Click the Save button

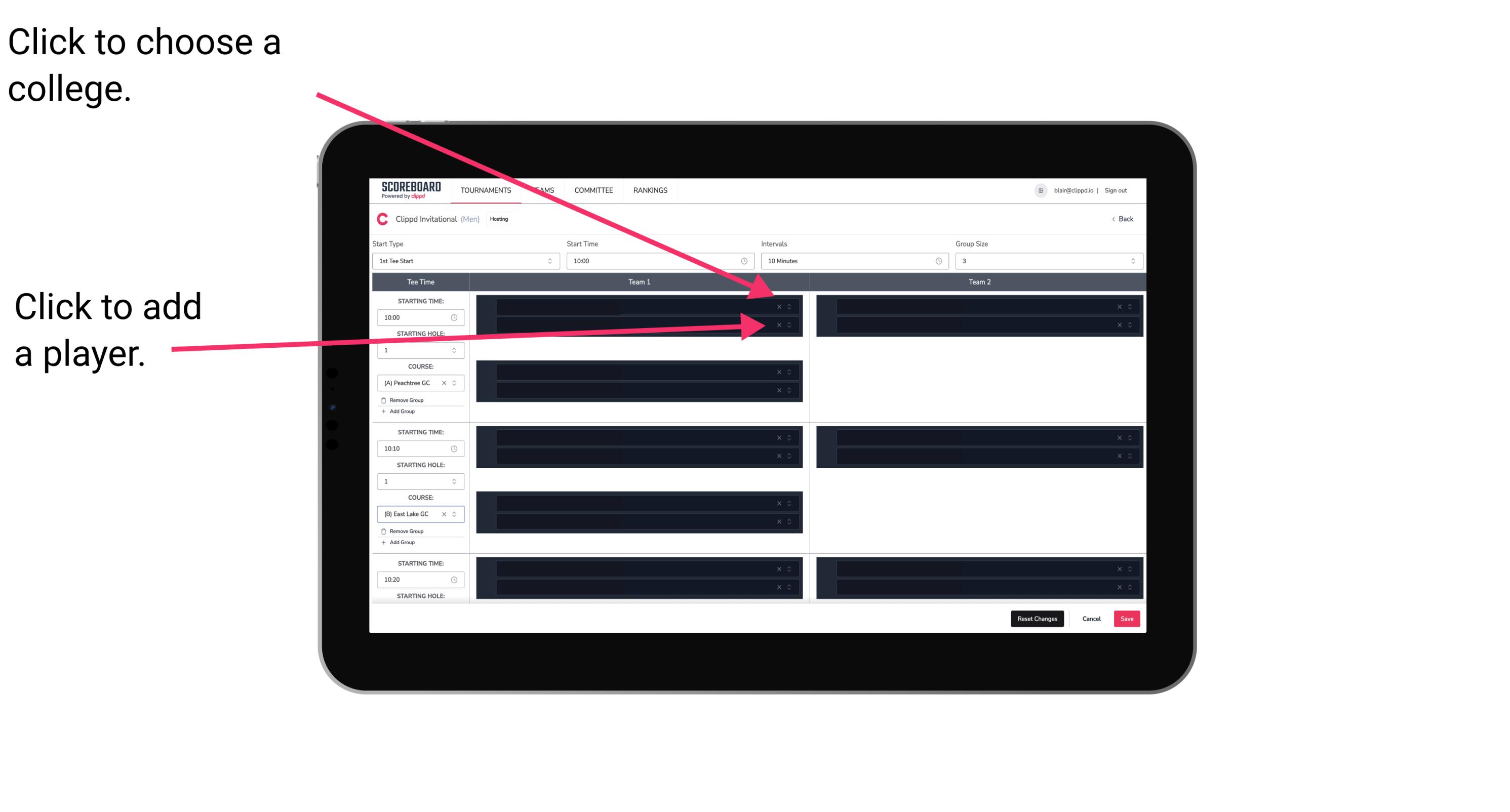pos(1127,618)
